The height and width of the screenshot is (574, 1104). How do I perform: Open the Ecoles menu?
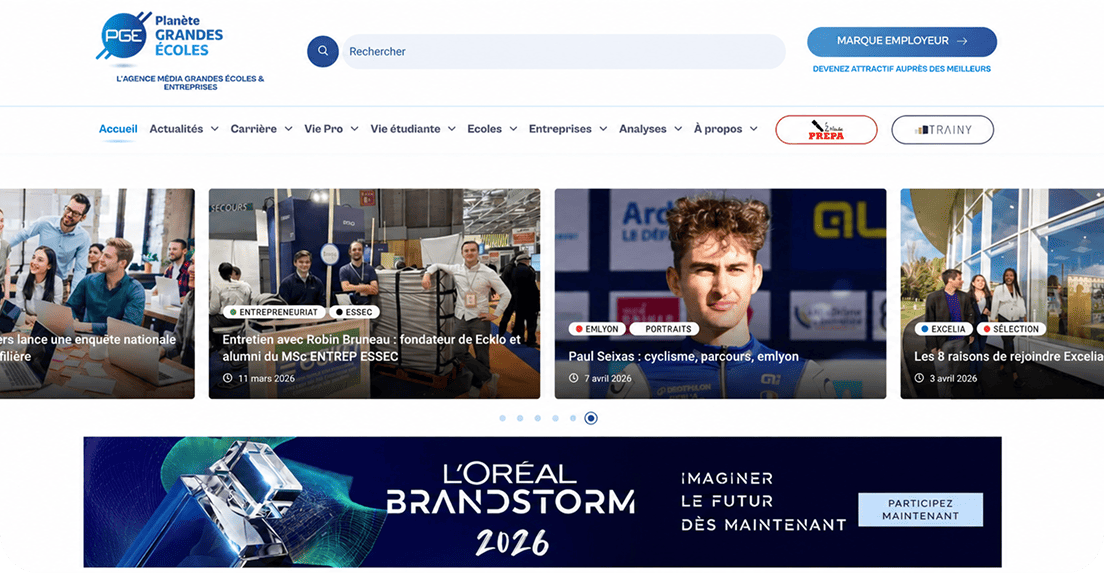coord(484,129)
